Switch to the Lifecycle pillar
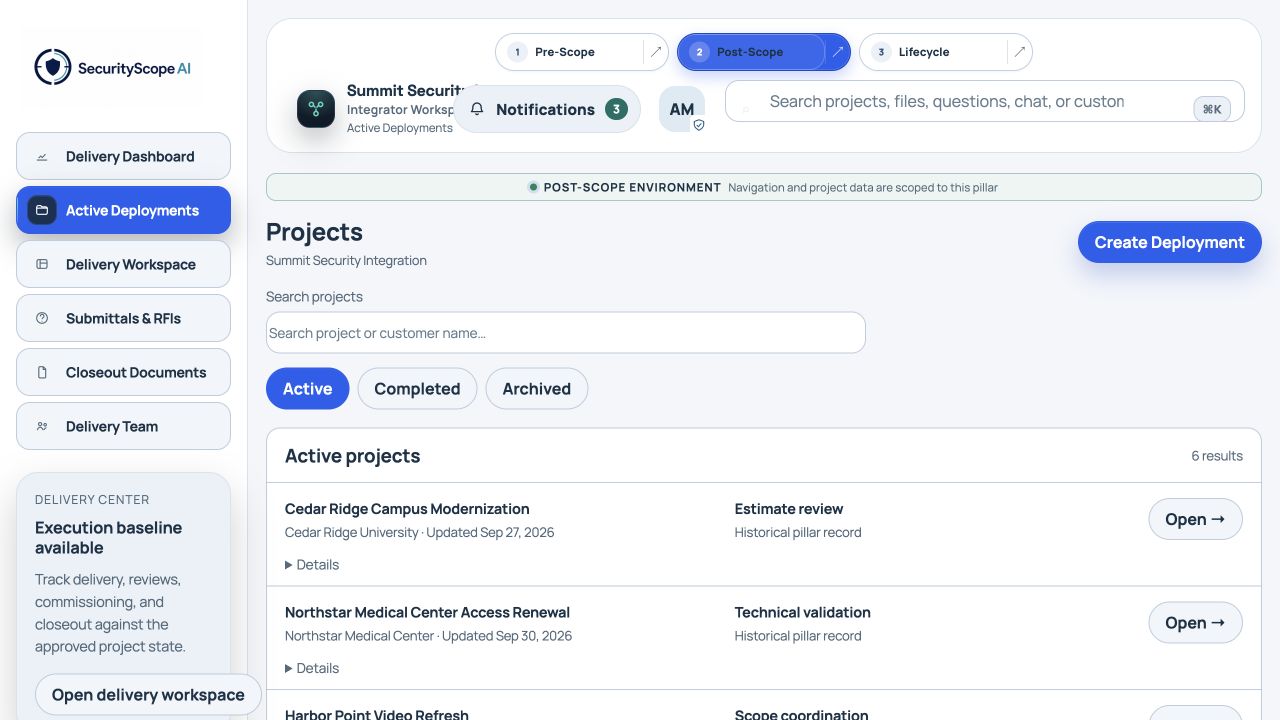 pyautogui.click(x=935, y=52)
